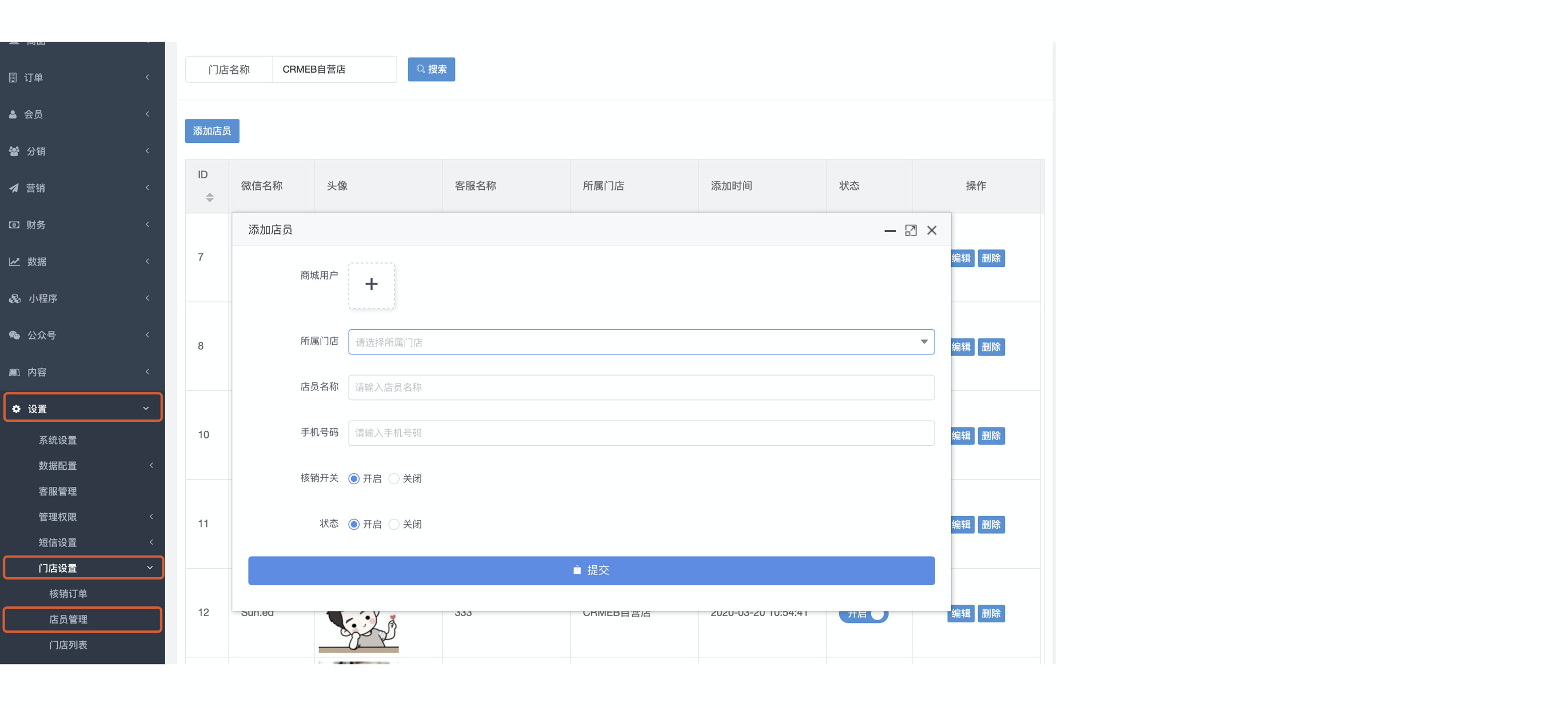Screen dimensions: 1568x707
Task: Click the 分销 group icon in sidebar
Action: click(x=14, y=151)
